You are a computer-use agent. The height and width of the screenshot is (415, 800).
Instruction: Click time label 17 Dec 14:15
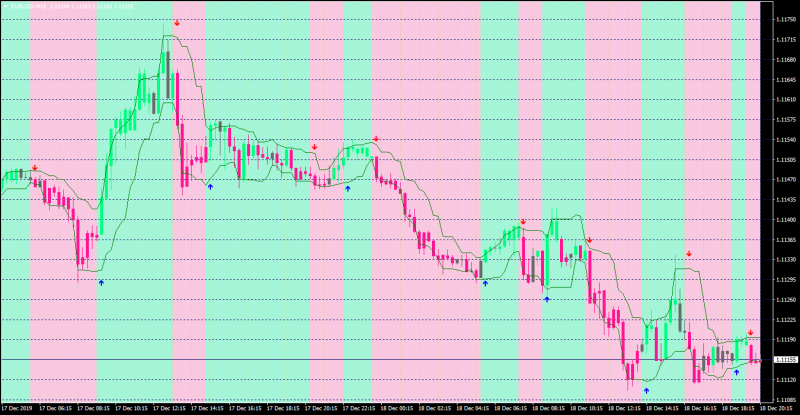(207, 408)
